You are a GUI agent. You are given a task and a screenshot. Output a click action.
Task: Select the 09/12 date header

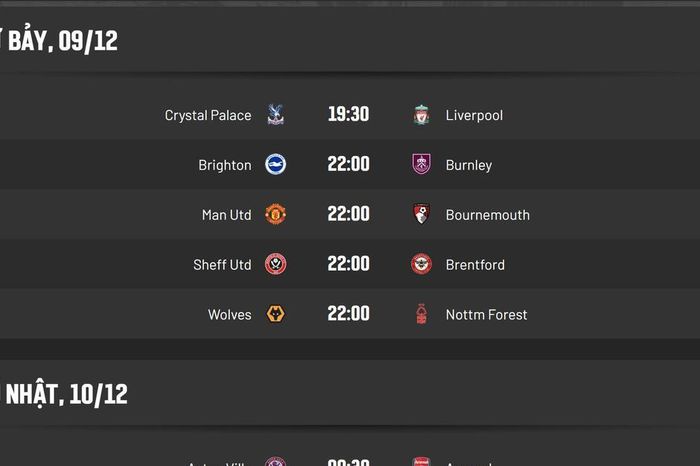point(59,41)
